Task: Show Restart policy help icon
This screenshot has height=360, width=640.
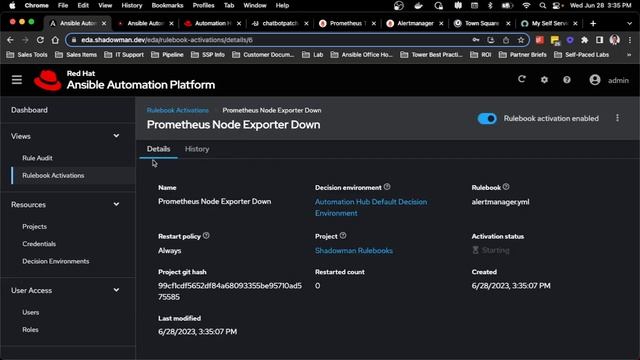Action: tap(206, 236)
